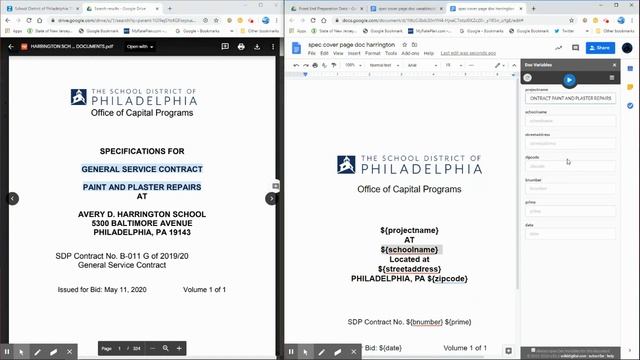Open the Normal text style dropdown

pos(384,65)
